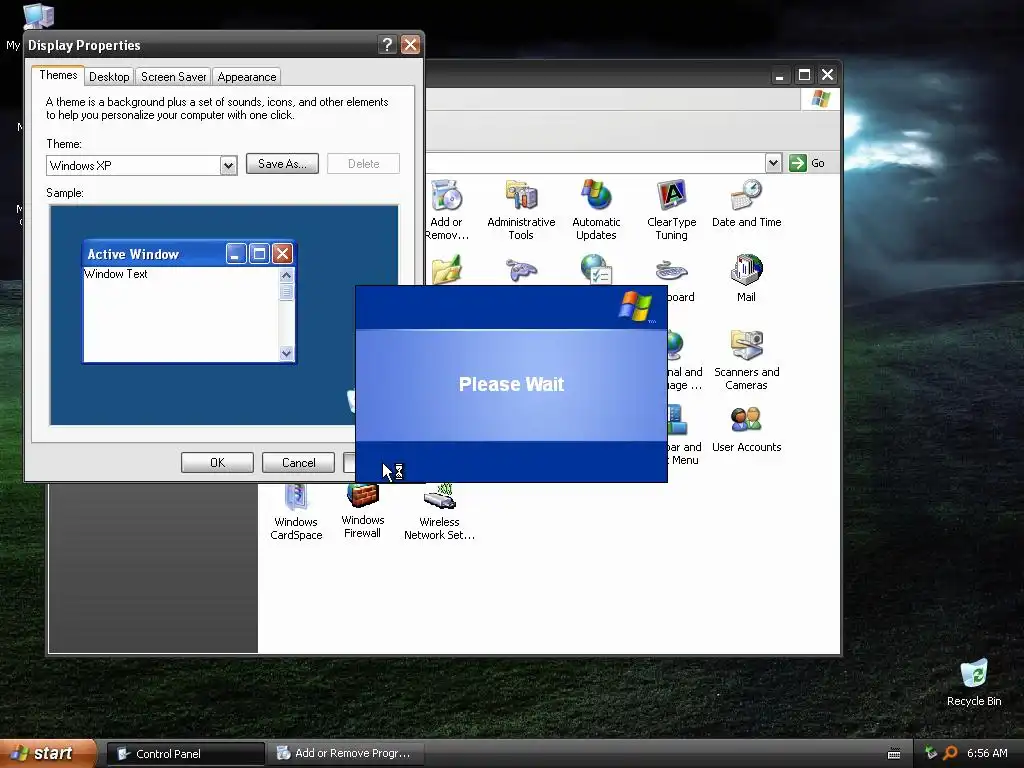Switch to Control Panel taskbar button

pyautogui.click(x=186, y=754)
